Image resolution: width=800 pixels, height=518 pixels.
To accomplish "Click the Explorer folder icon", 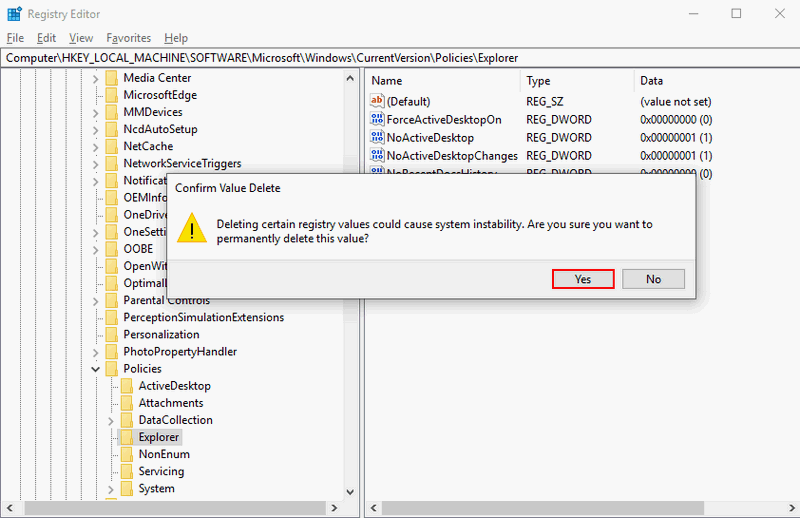I will 127,437.
